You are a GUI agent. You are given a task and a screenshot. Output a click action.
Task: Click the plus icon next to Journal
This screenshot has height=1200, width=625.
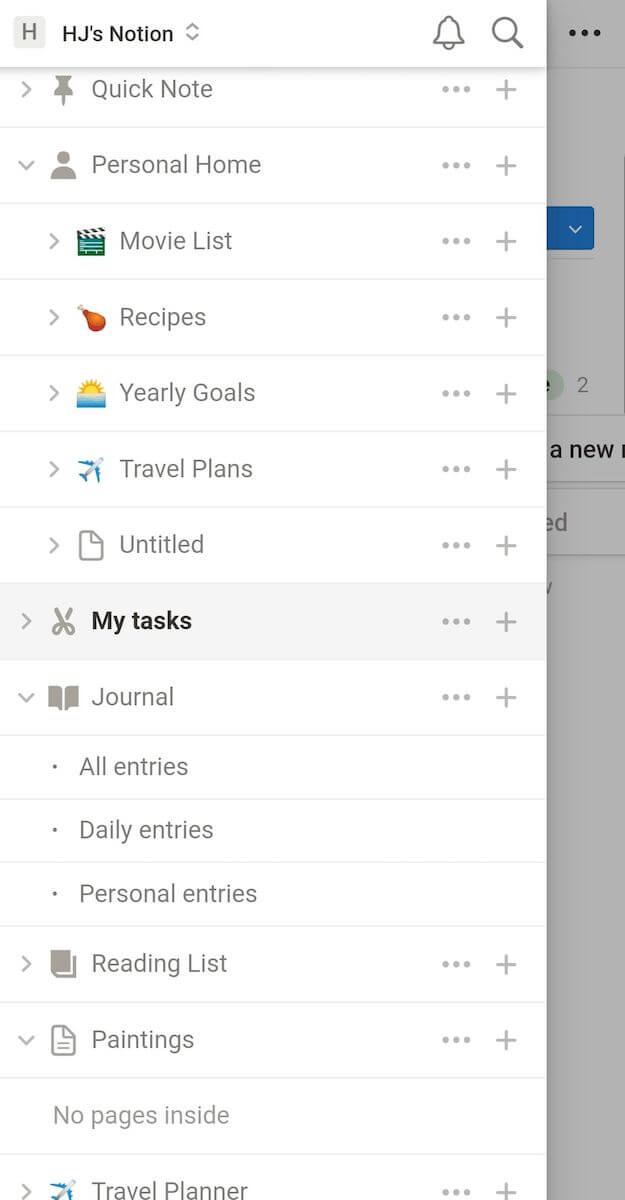(x=506, y=697)
